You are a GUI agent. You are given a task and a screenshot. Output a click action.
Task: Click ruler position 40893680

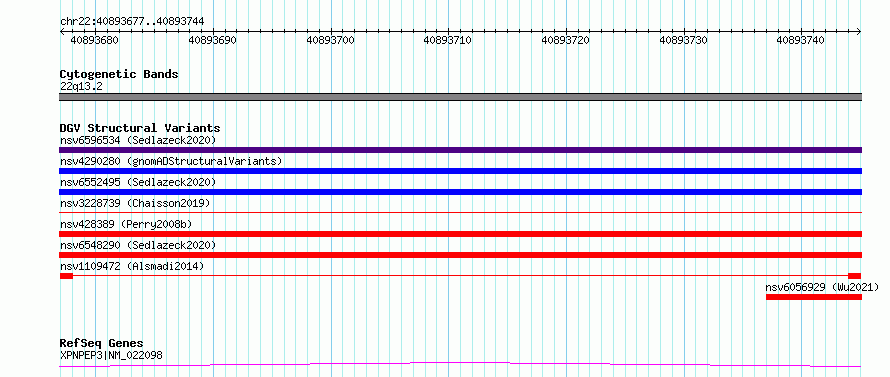94,40
